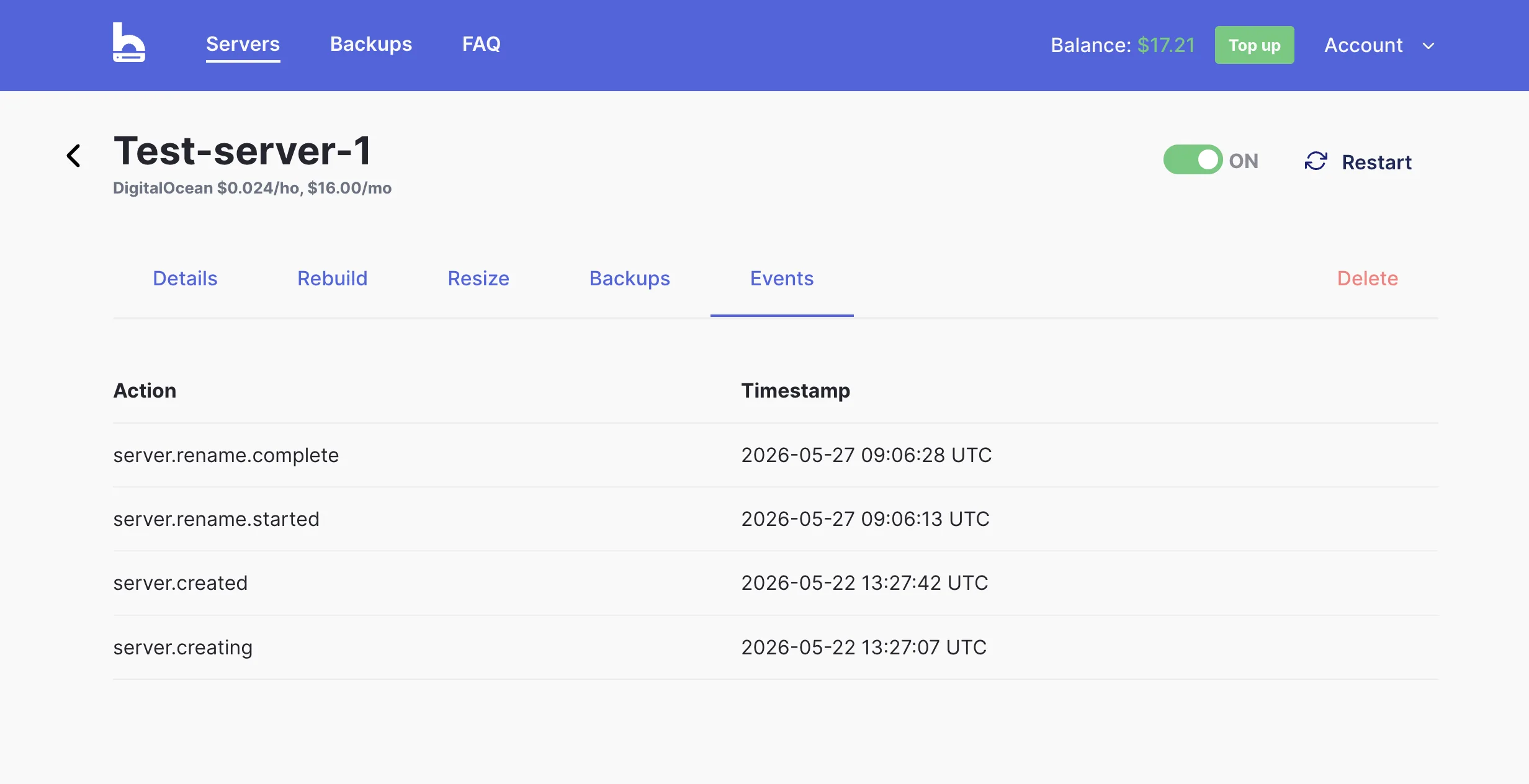Expand the Account dropdown chevron
The image size is (1529, 784).
click(1428, 46)
